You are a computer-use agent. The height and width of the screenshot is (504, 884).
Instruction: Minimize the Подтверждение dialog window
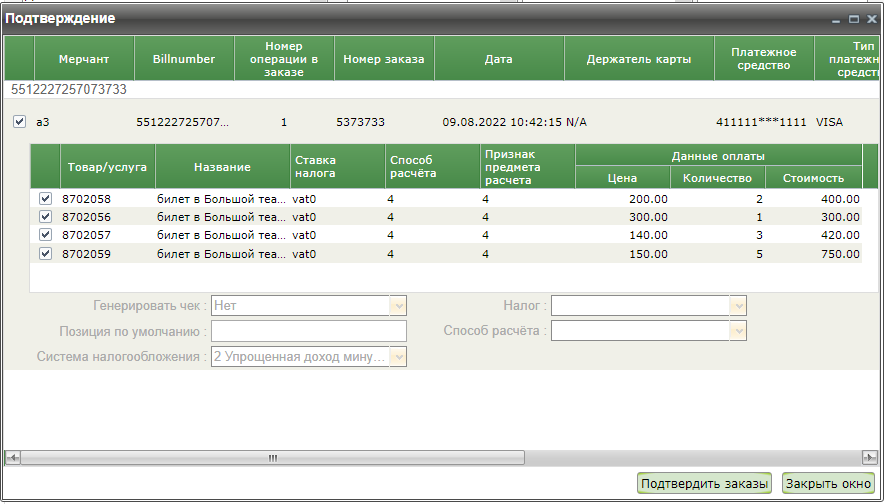(x=836, y=19)
